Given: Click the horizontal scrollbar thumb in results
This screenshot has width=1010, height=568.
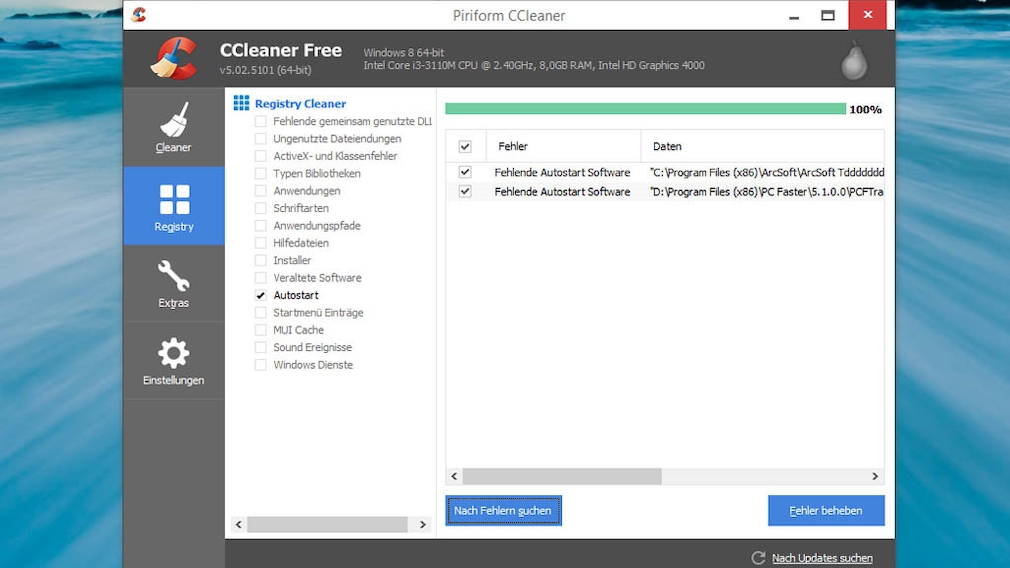Looking at the screenshot, I should coord(561,477).
